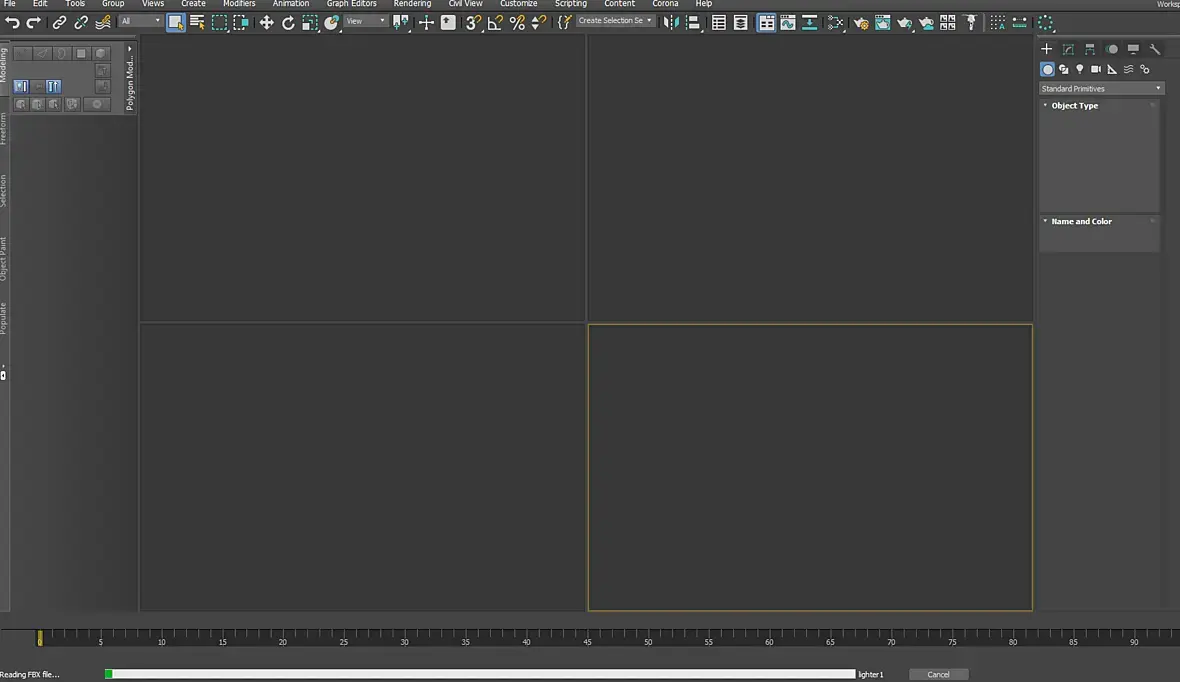Toggle the Spinner Snap button
1180x682 pixels.
coord(538,23)
